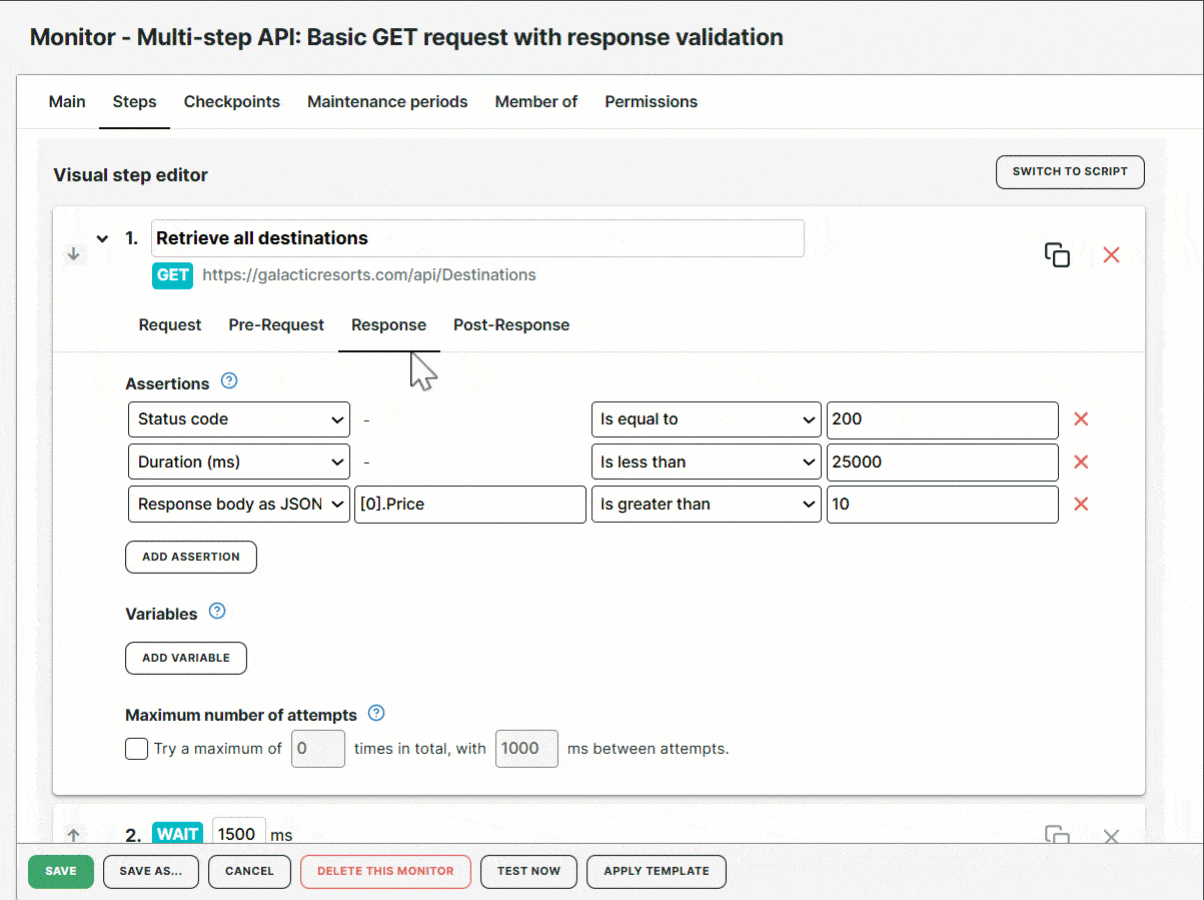
Task: Move step 1 down with arrow icon
Action: point(73,254)
